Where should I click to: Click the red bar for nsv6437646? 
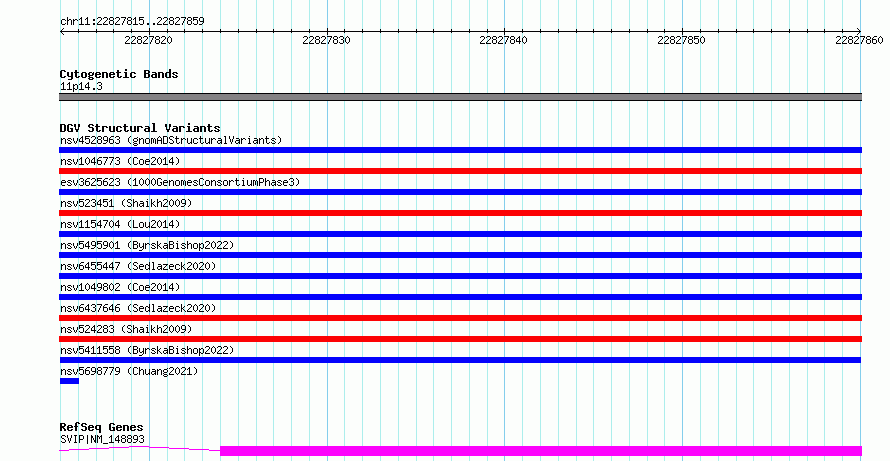[460, 318]
